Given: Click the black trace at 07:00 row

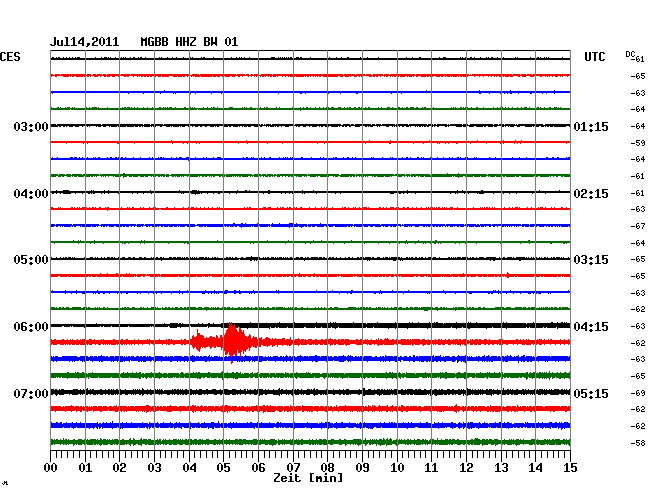Looking at the screenshot, I should pos(310,392).
